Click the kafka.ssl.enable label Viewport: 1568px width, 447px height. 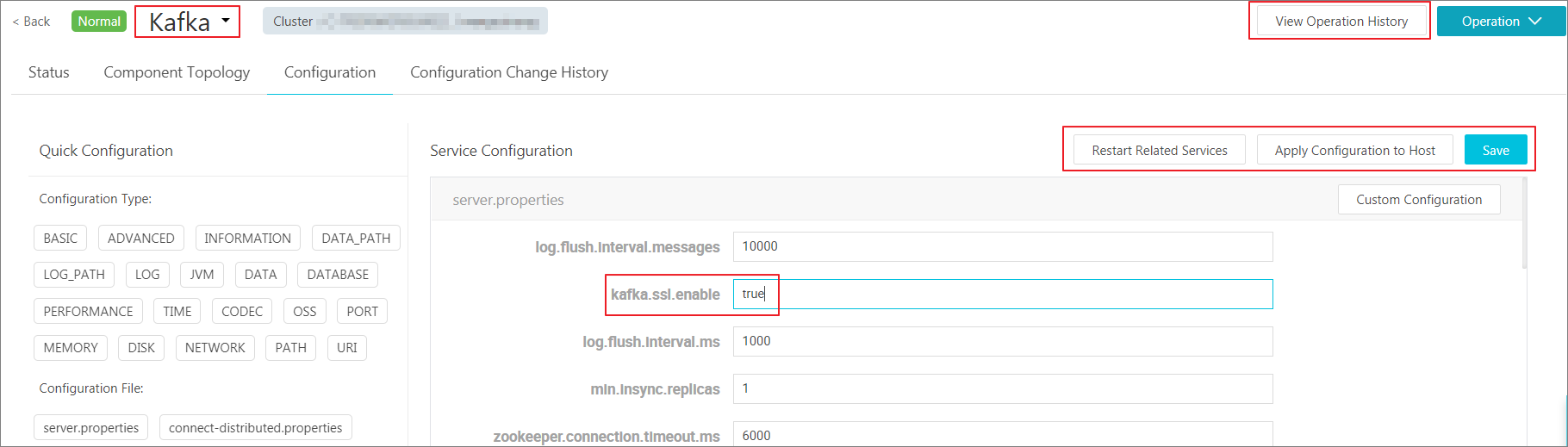pos(665,295)
